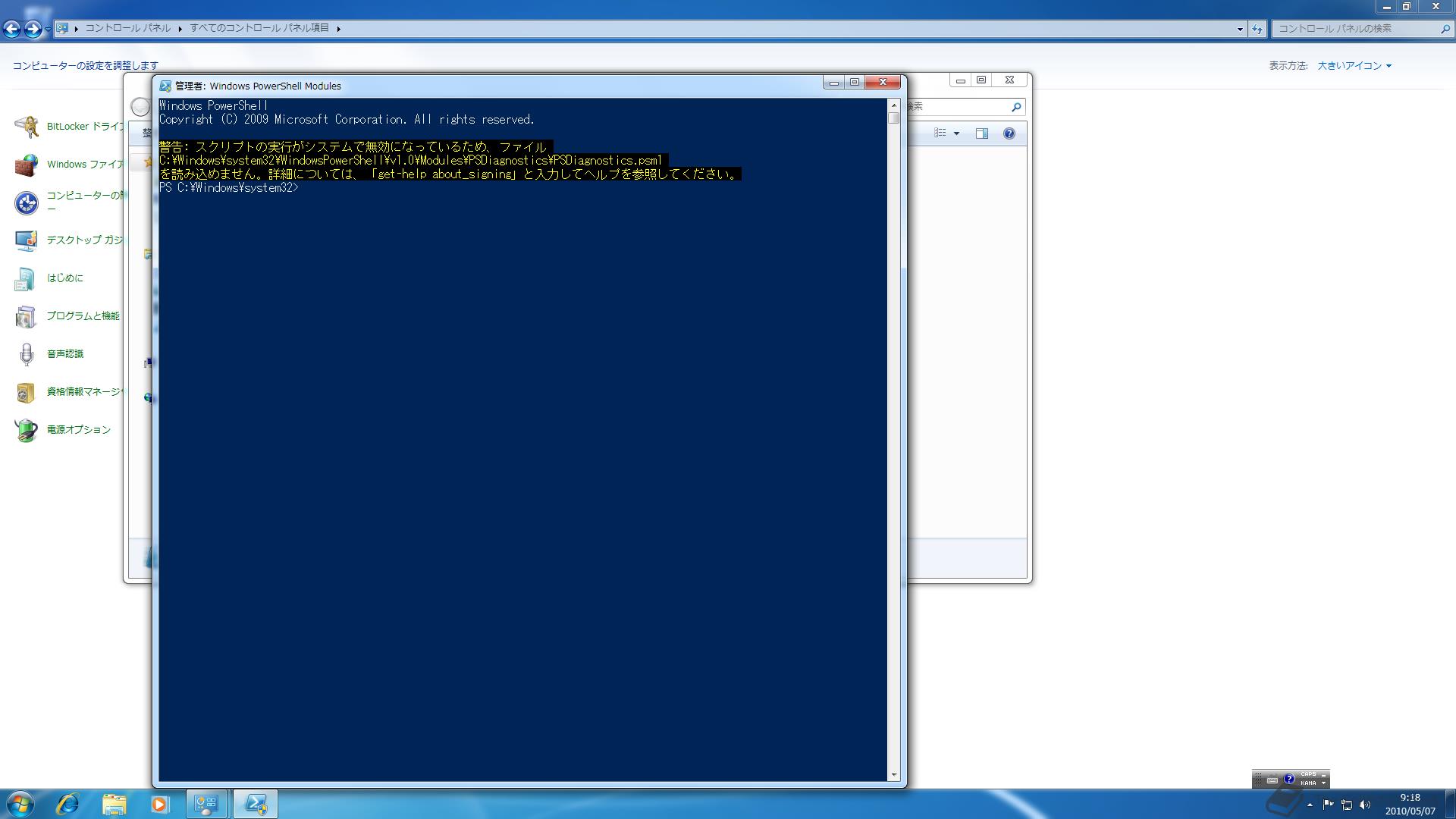Open the Action Center flag icon
The width and height of the screenshot is (1456, 819).
tap(1328, 805)
